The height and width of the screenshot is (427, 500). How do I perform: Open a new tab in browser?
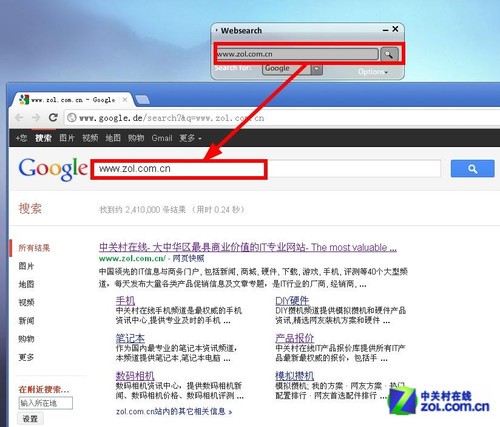tap(143, 99)
